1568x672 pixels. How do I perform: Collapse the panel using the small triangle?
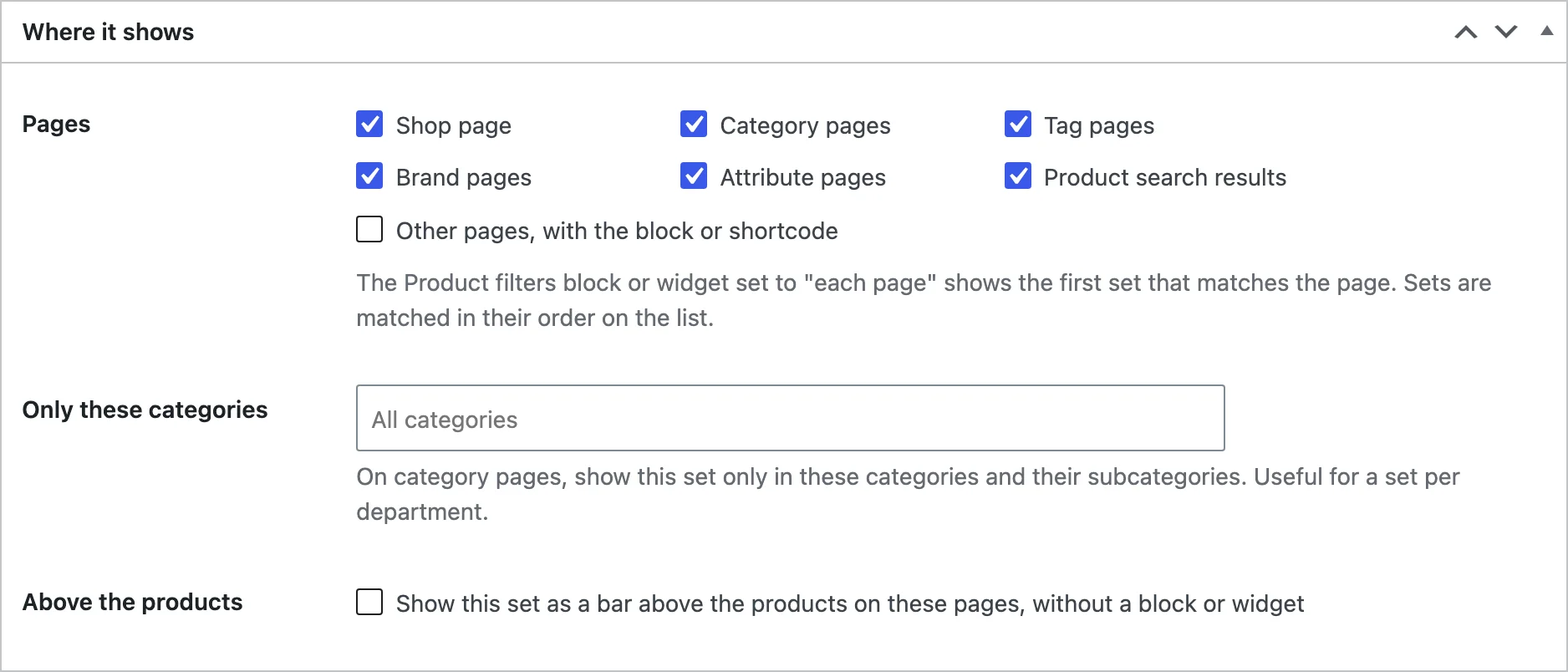(x=1547, y=31)
